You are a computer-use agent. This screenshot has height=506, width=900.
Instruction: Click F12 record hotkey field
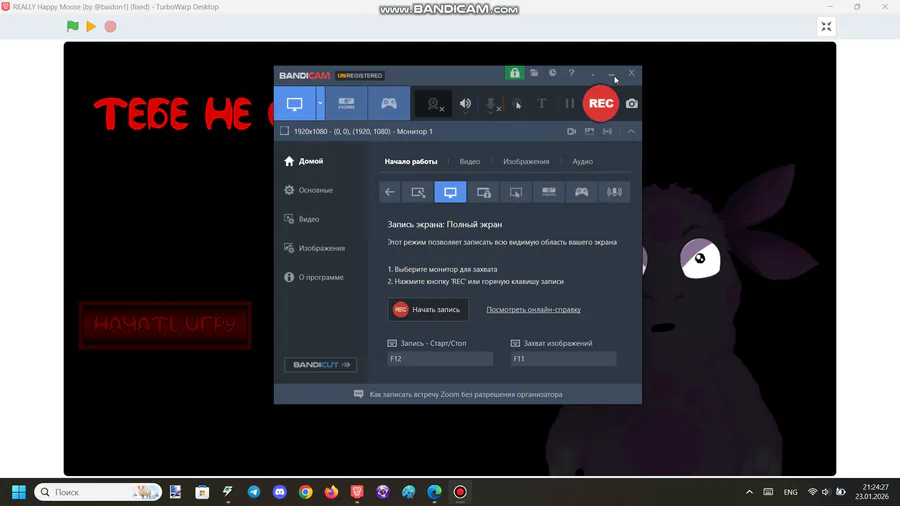click(x=440, y=359)
